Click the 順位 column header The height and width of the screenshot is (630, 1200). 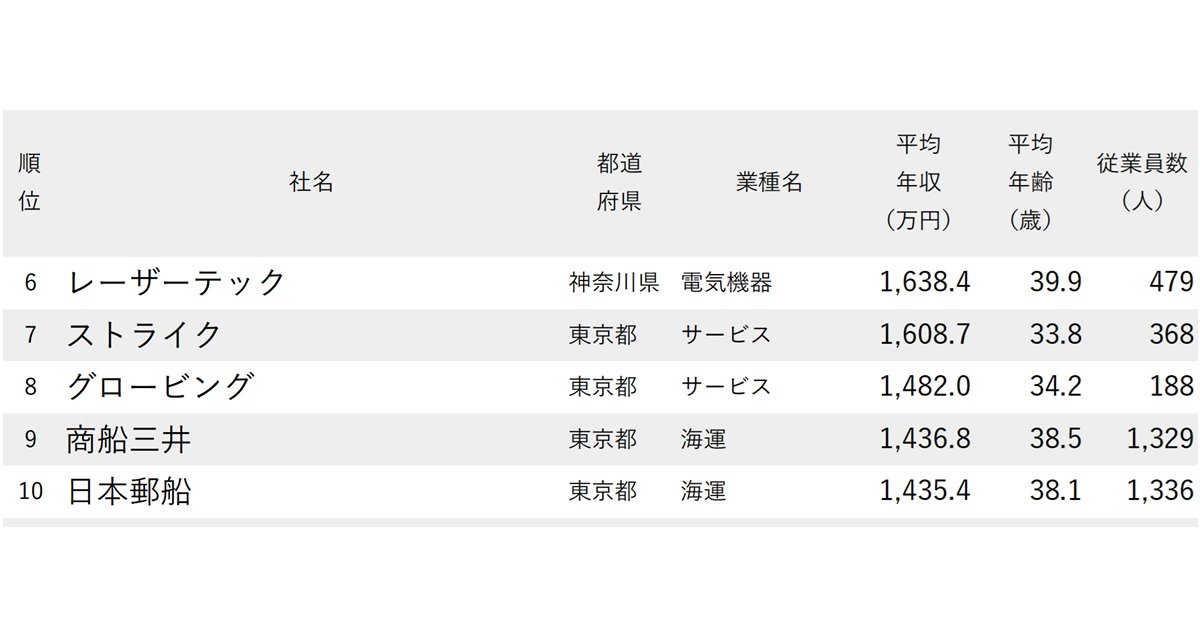tap(30, 182)
